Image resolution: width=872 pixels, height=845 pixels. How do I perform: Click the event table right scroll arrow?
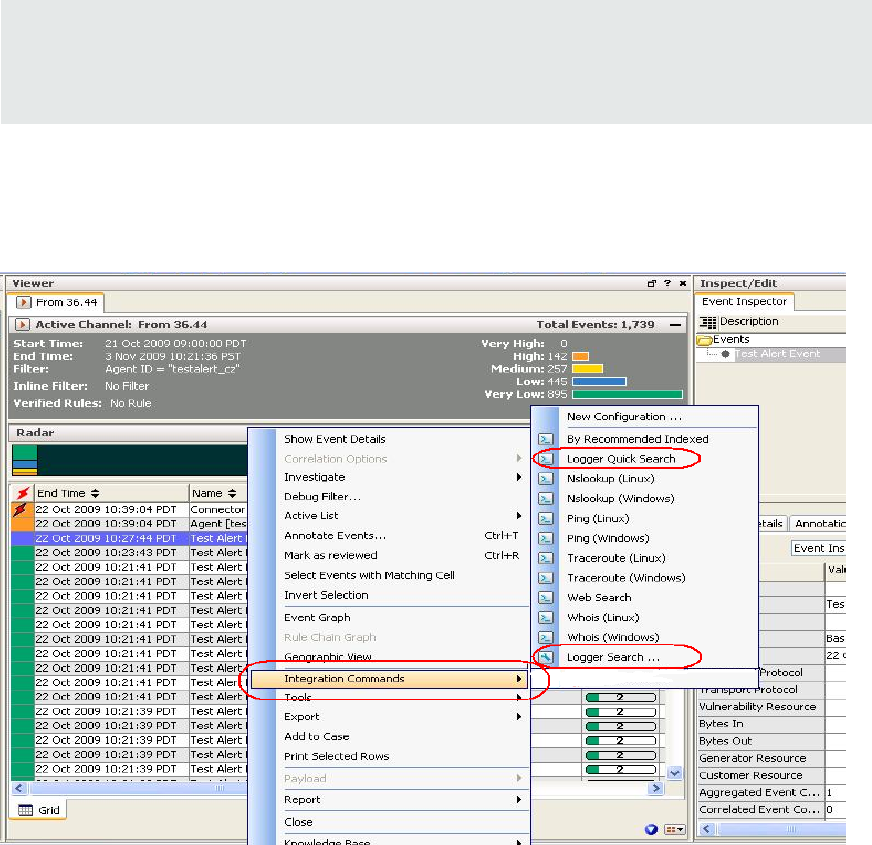click(656, 788)
